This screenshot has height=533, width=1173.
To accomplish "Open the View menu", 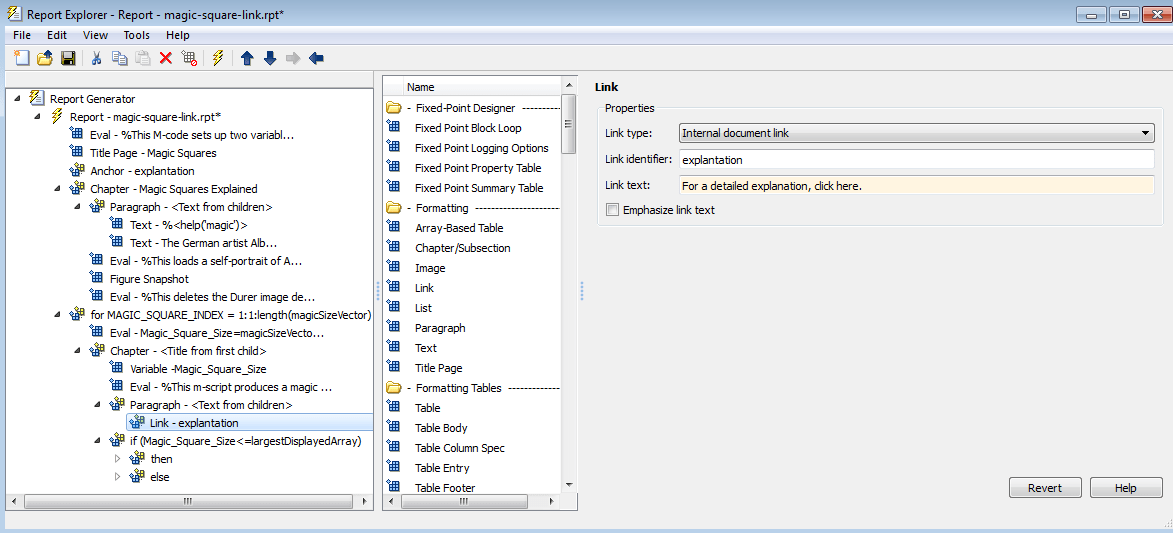I will pos(95,35).
